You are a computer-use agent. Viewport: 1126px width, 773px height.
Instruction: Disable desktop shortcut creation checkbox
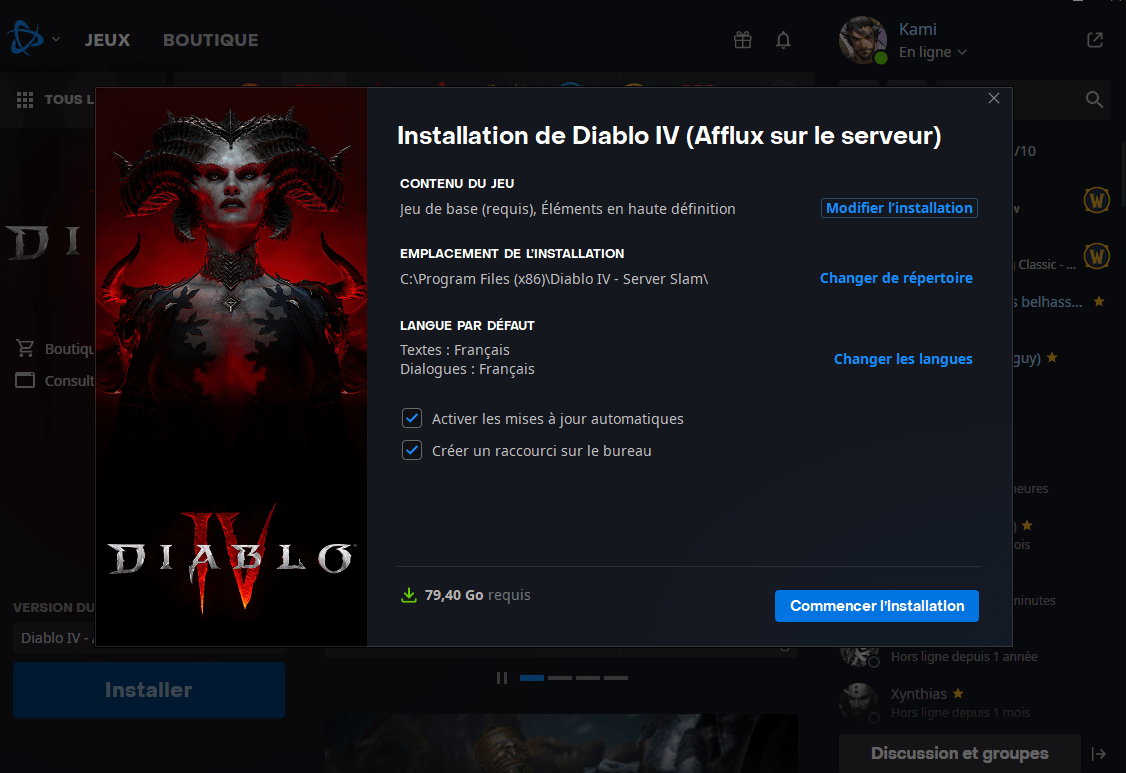coord(411,450)
